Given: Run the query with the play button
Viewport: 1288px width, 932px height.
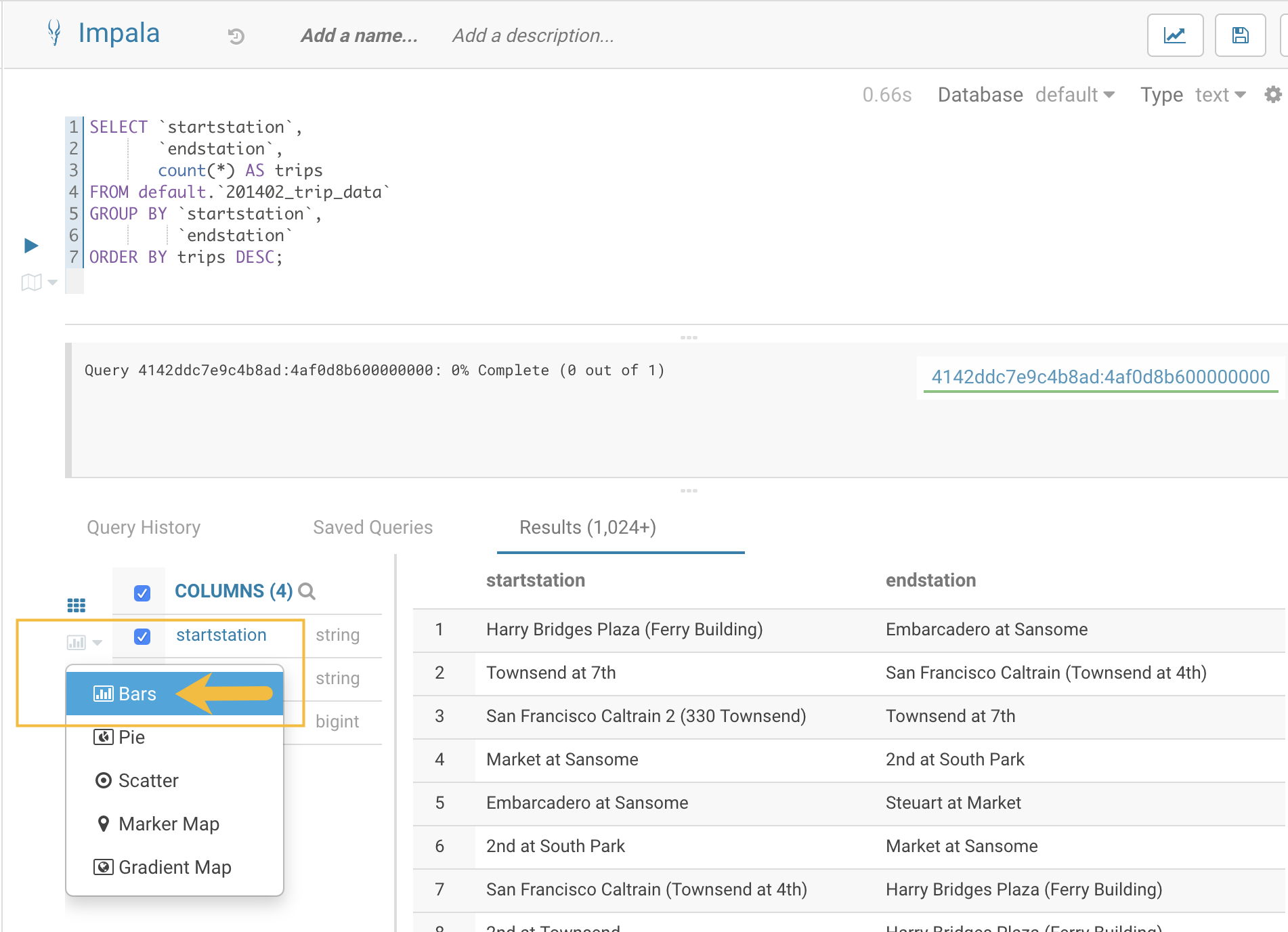Looking at the screenshot, I should [31, 245].
